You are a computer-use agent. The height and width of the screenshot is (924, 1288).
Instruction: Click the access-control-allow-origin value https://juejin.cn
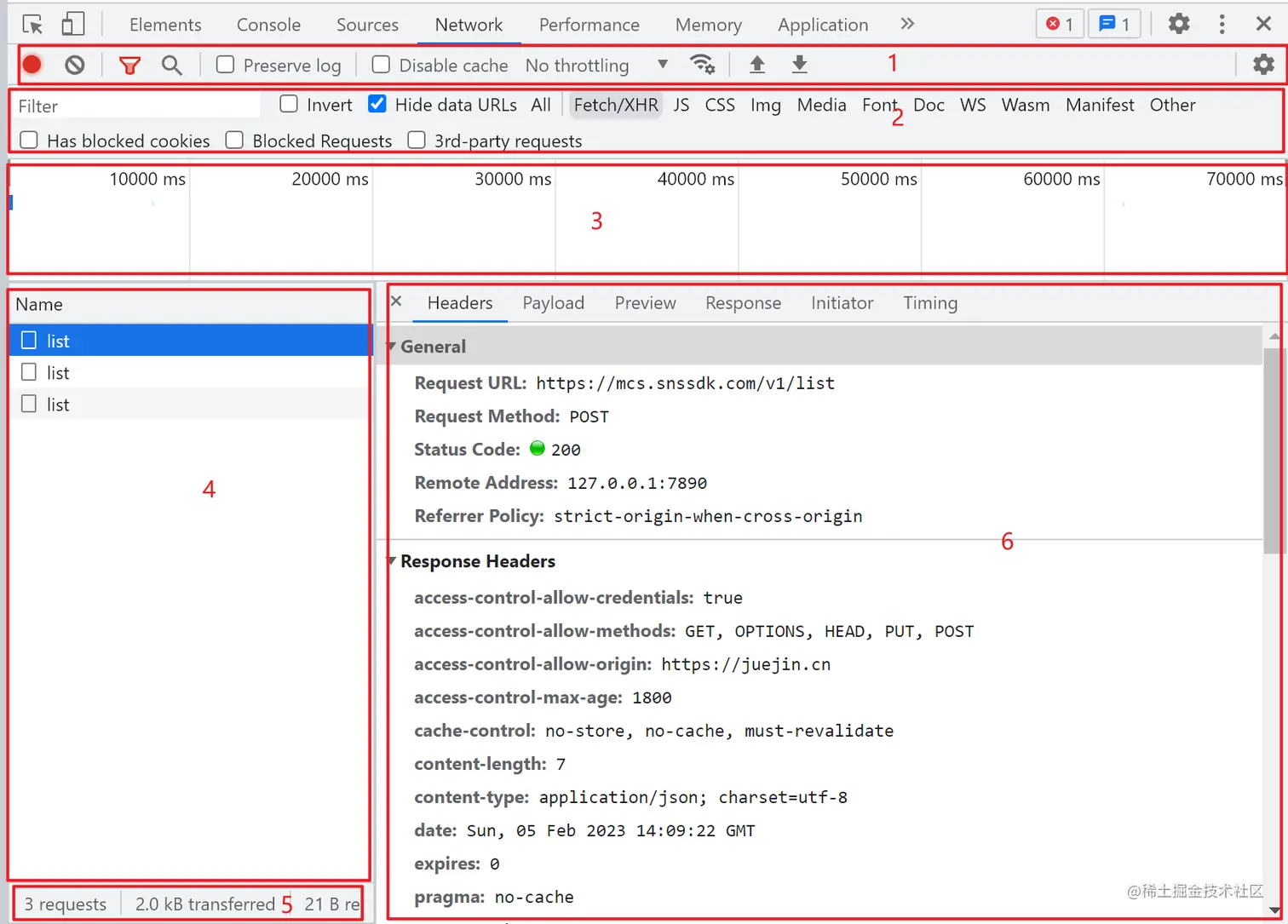pyautogui.click(x=745, y=664)
